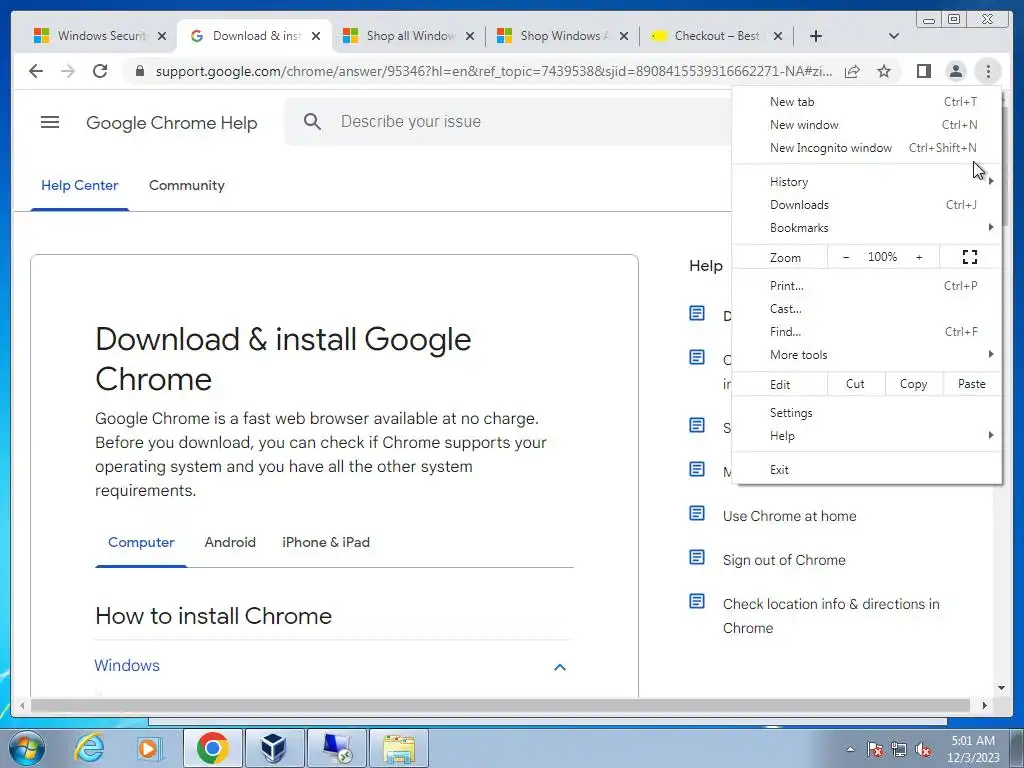Screen dimensions: 1024x768
Task: Switch to the Shop all Windows tab
Action: tap(410, 36)
